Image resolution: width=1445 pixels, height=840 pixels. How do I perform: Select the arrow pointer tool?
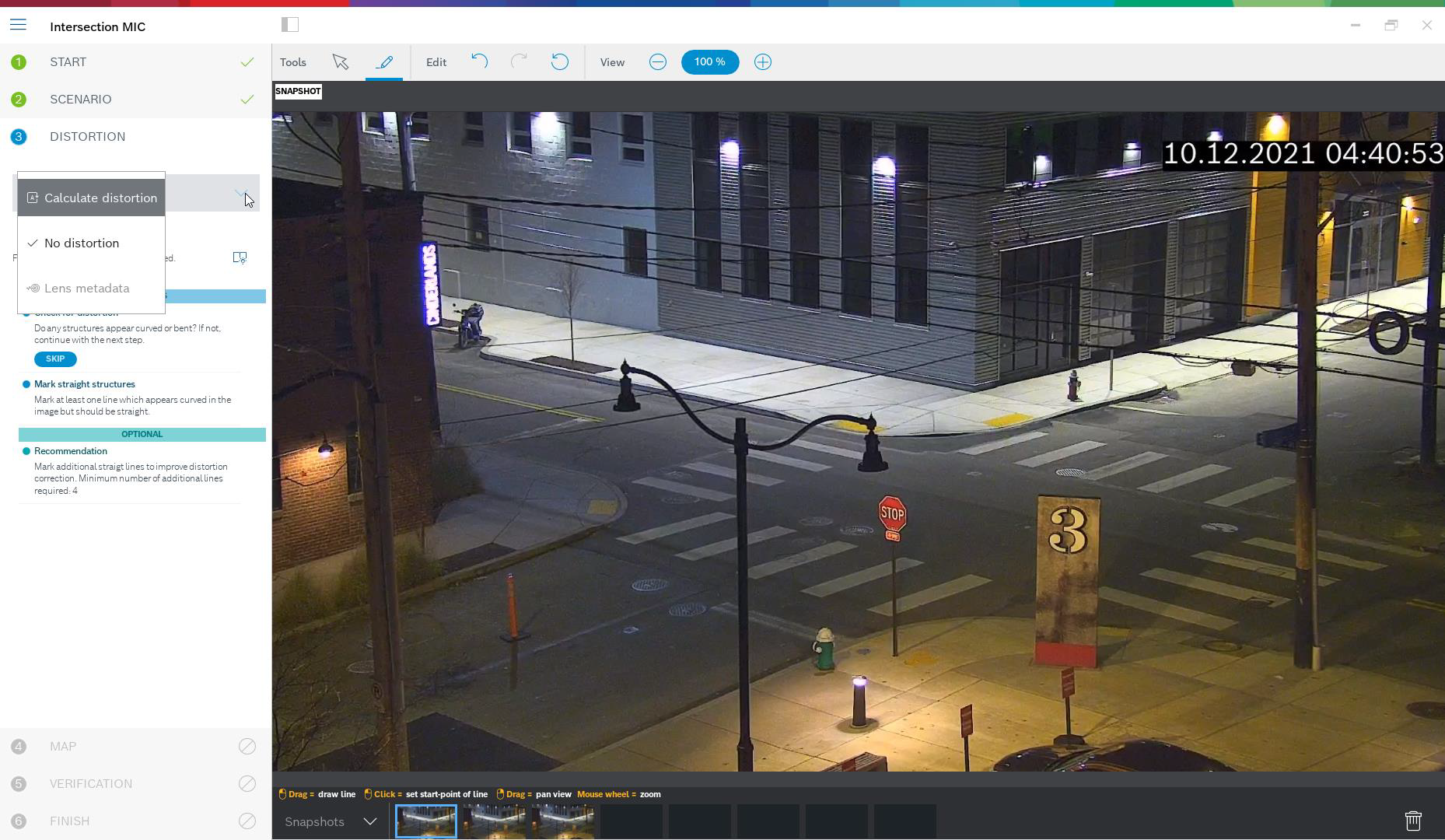pyautogui.click(x=340, y=62)
